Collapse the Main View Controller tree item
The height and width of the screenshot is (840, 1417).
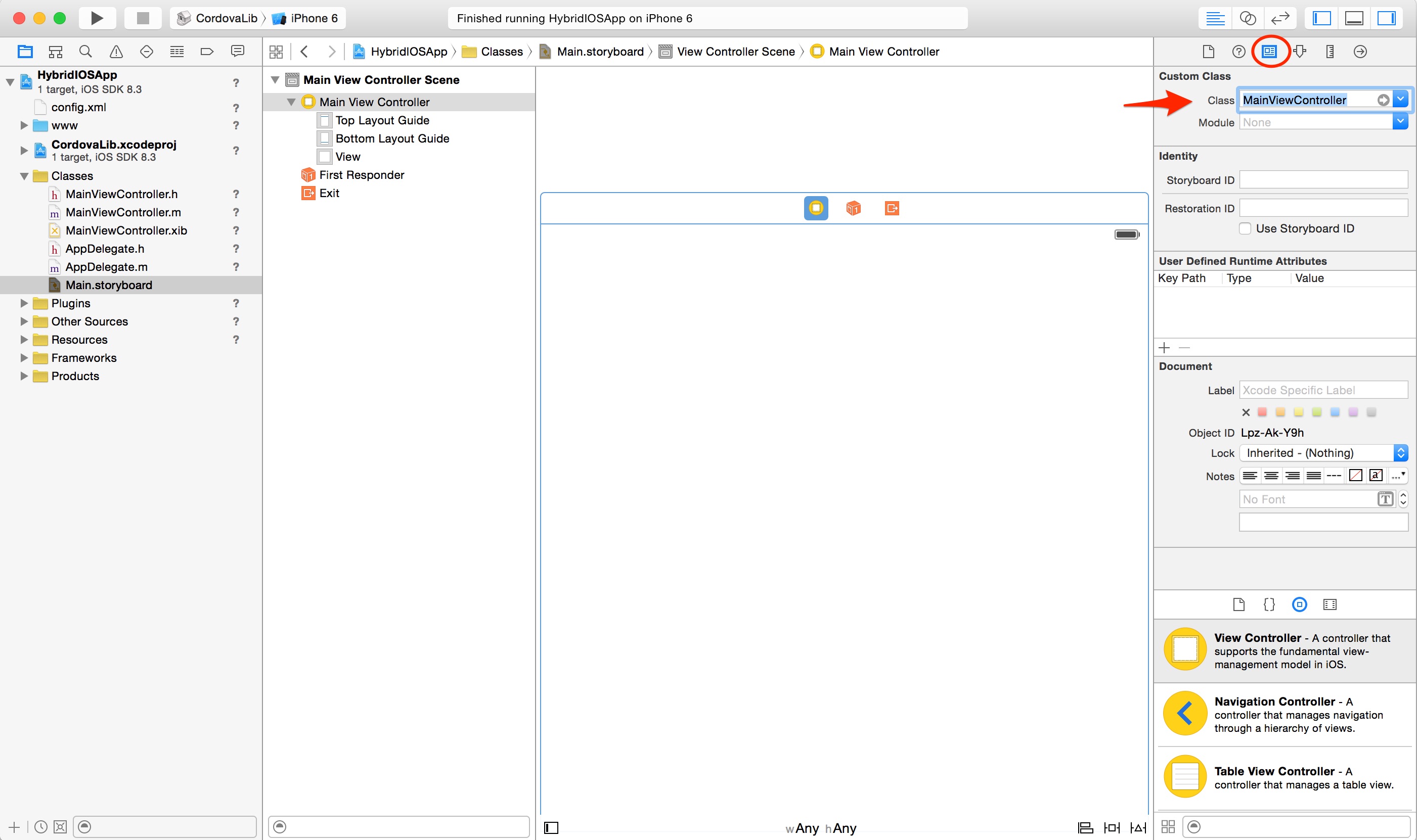click(x=291, y=102)
